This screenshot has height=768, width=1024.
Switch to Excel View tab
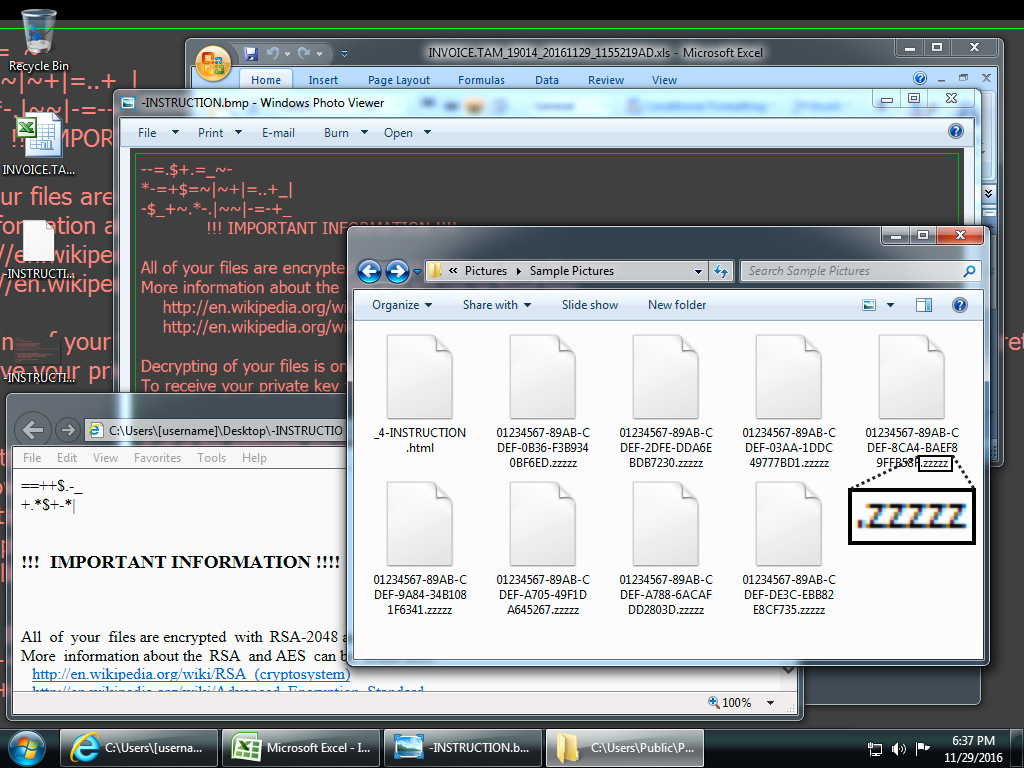coord(664,80)
